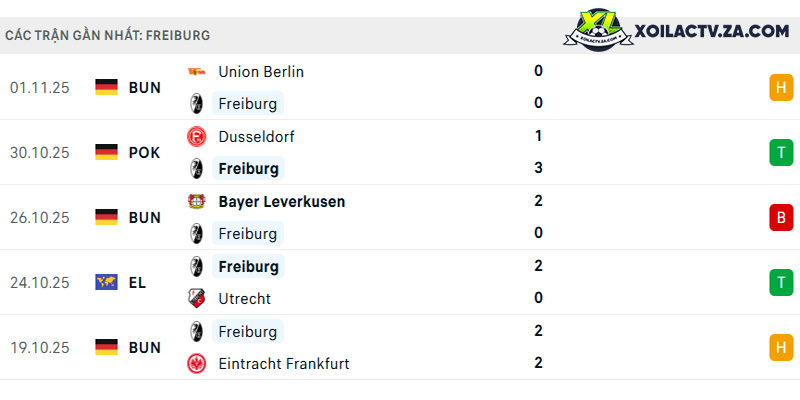Click the orange H badge for Union Berlin match
Screen dimensions: 800x400
(781, 87)
